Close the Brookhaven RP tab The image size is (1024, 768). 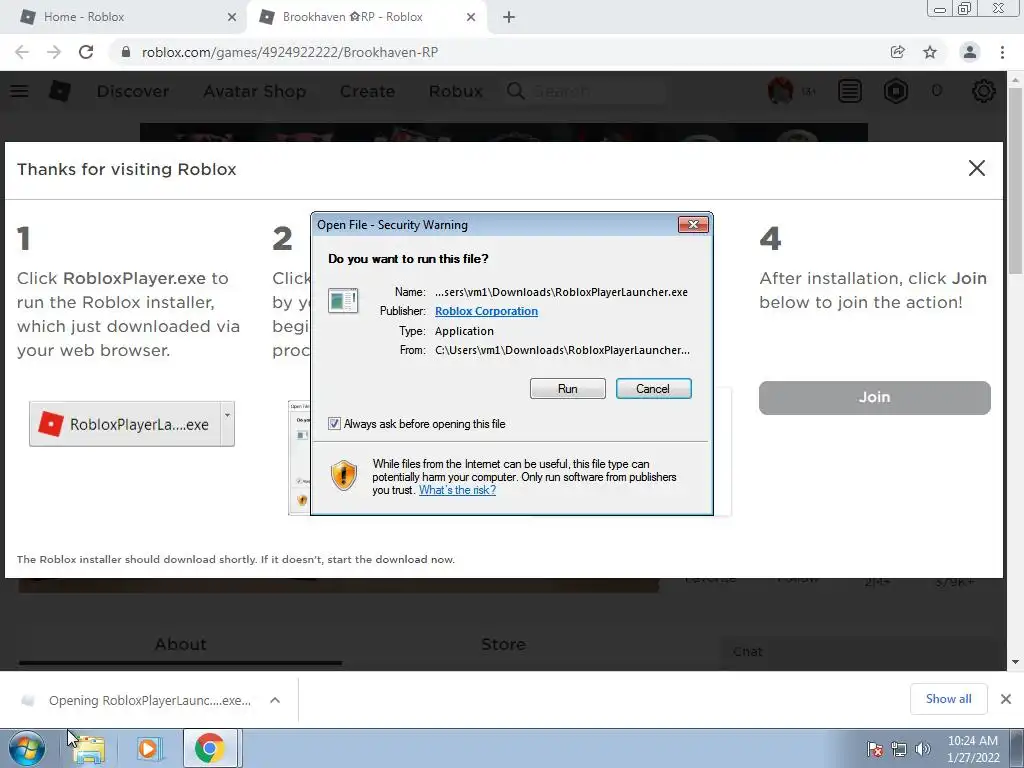[471, 18]
